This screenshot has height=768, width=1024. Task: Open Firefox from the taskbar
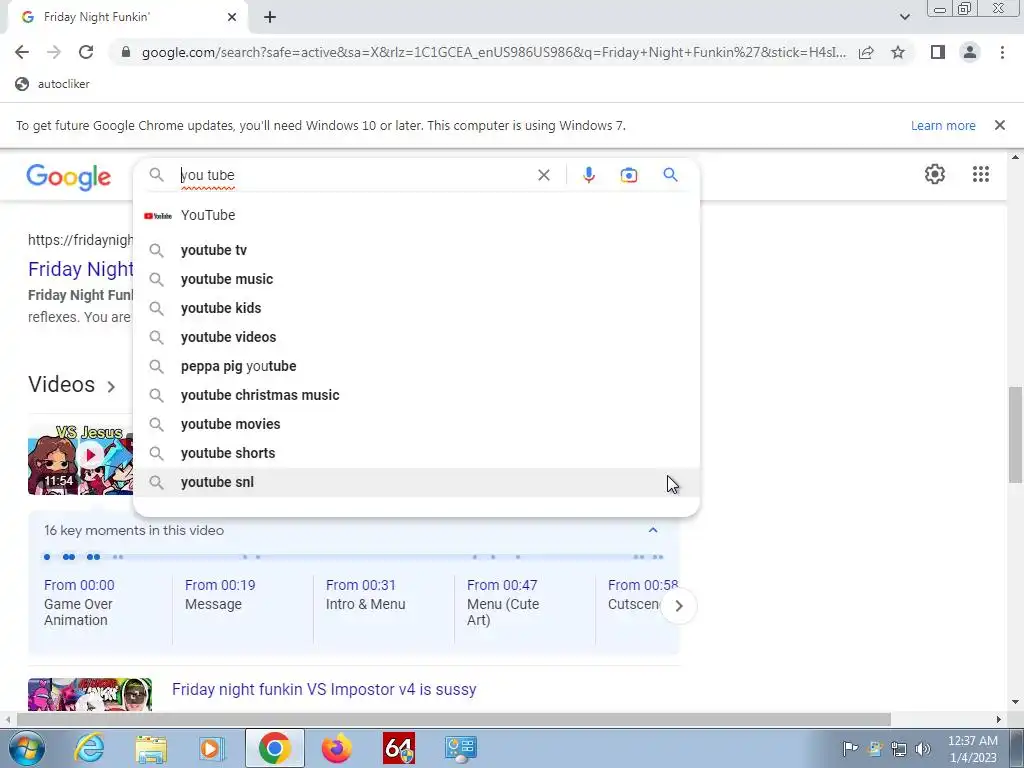pyautogui.click(x=337, y=748)
